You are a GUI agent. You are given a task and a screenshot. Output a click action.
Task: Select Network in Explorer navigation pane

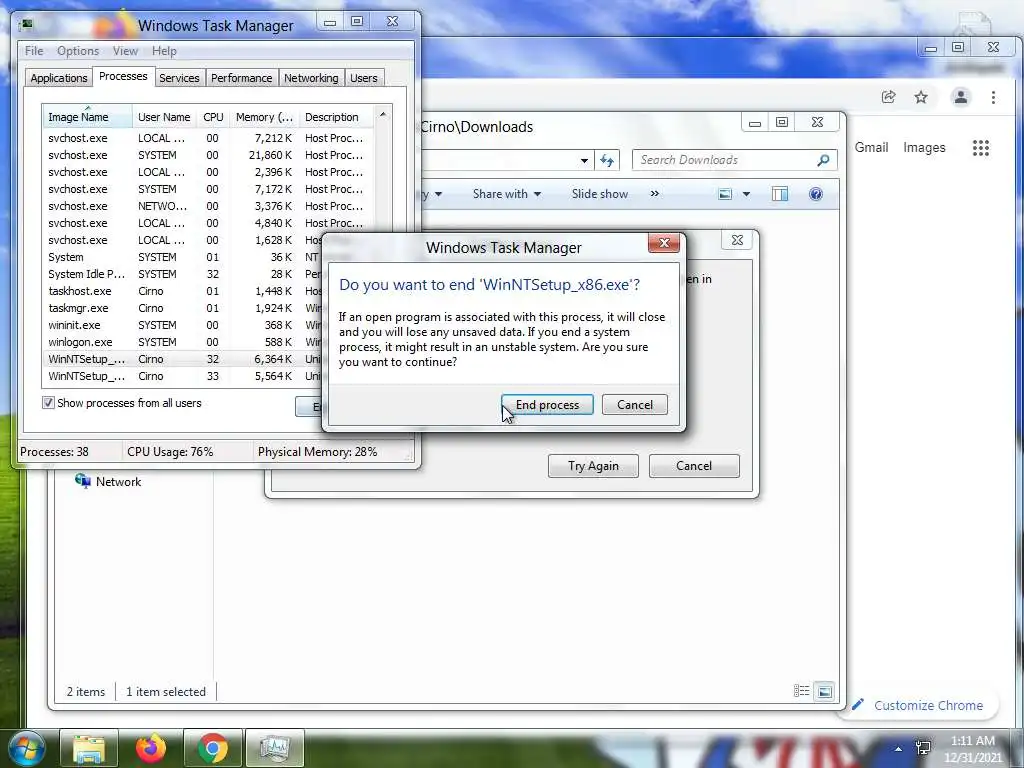click(x=108, y=481)
